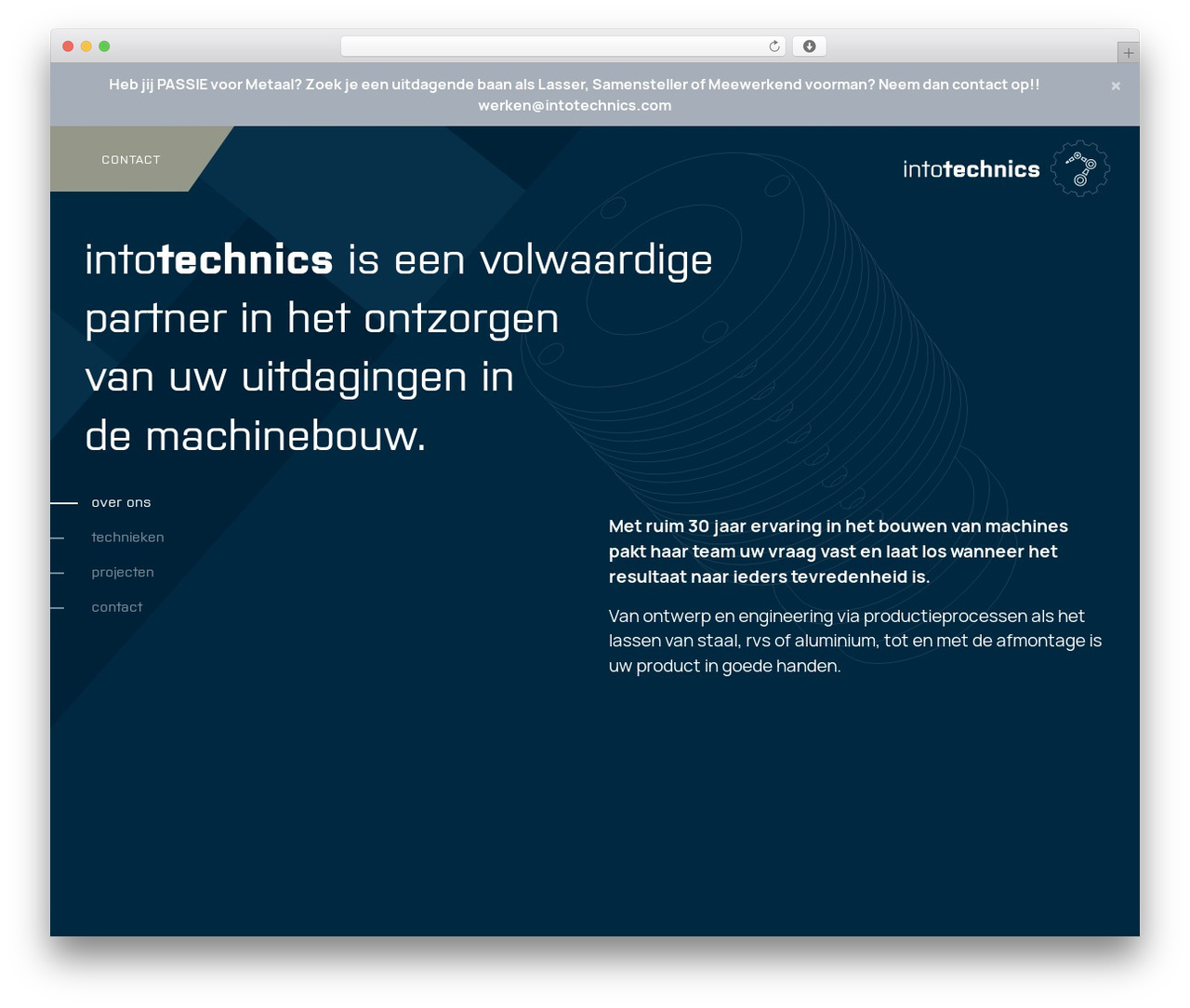Click the CONTACT tab button
This screenshot has width=1190, height=1008.
point(131,160)
